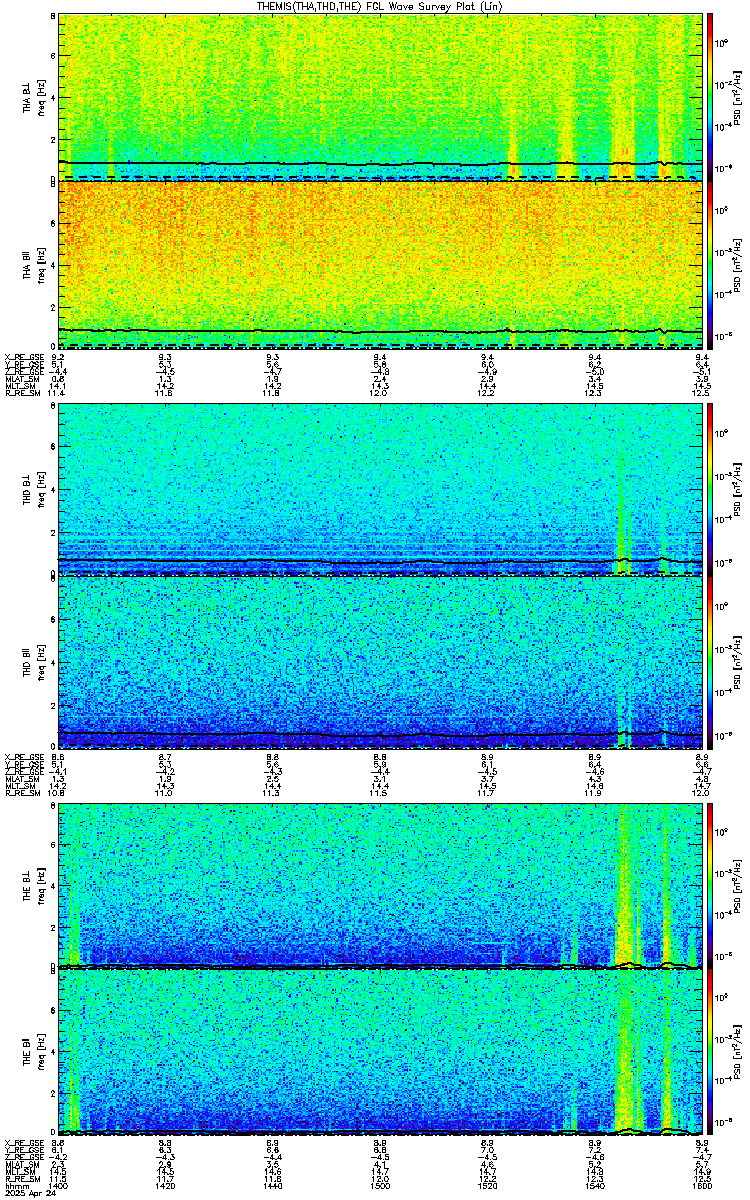The width and height of the screenshot is (750, 1200).
Task: Click the plot title 'THEMIS(THA,THD,THE) FGL Wave Survey Plot'
Action: point(380,6)
